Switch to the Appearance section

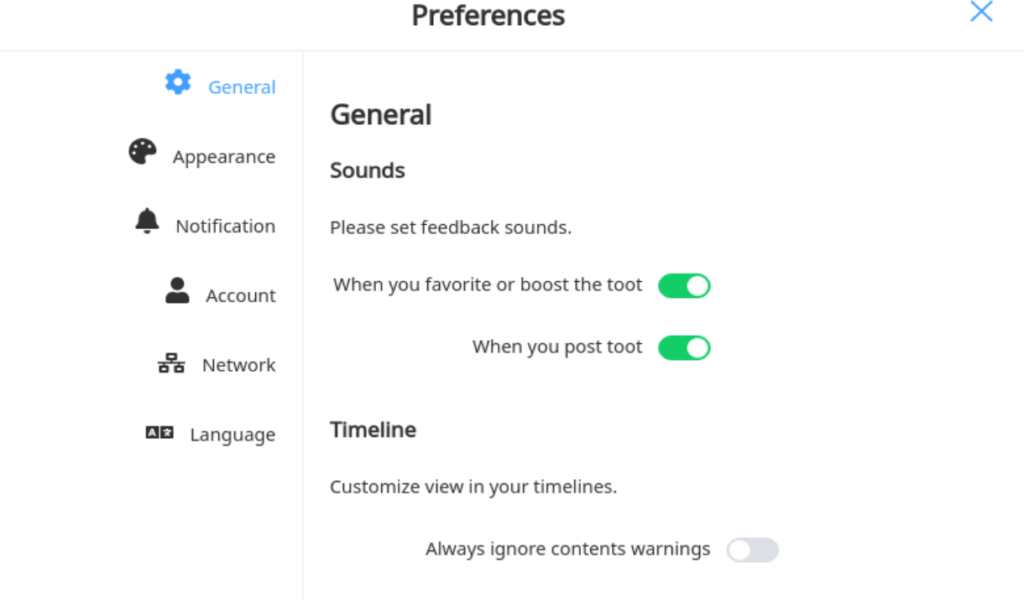click(224, 157)
